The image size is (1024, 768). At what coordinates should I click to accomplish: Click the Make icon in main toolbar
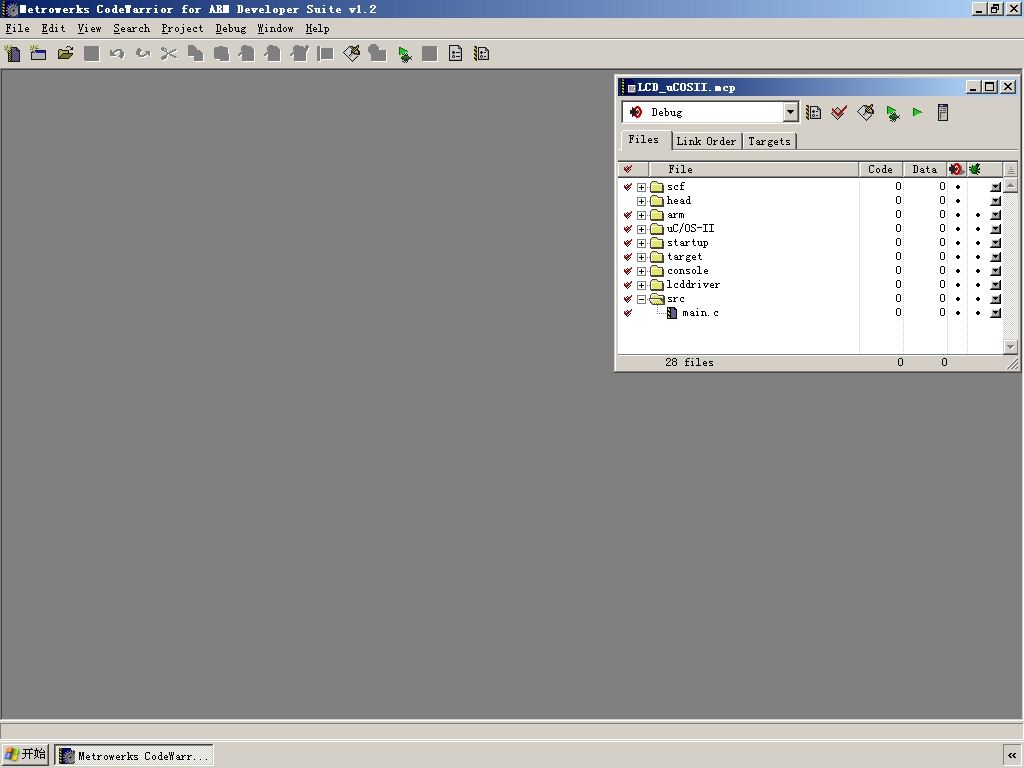click(352, 54)
